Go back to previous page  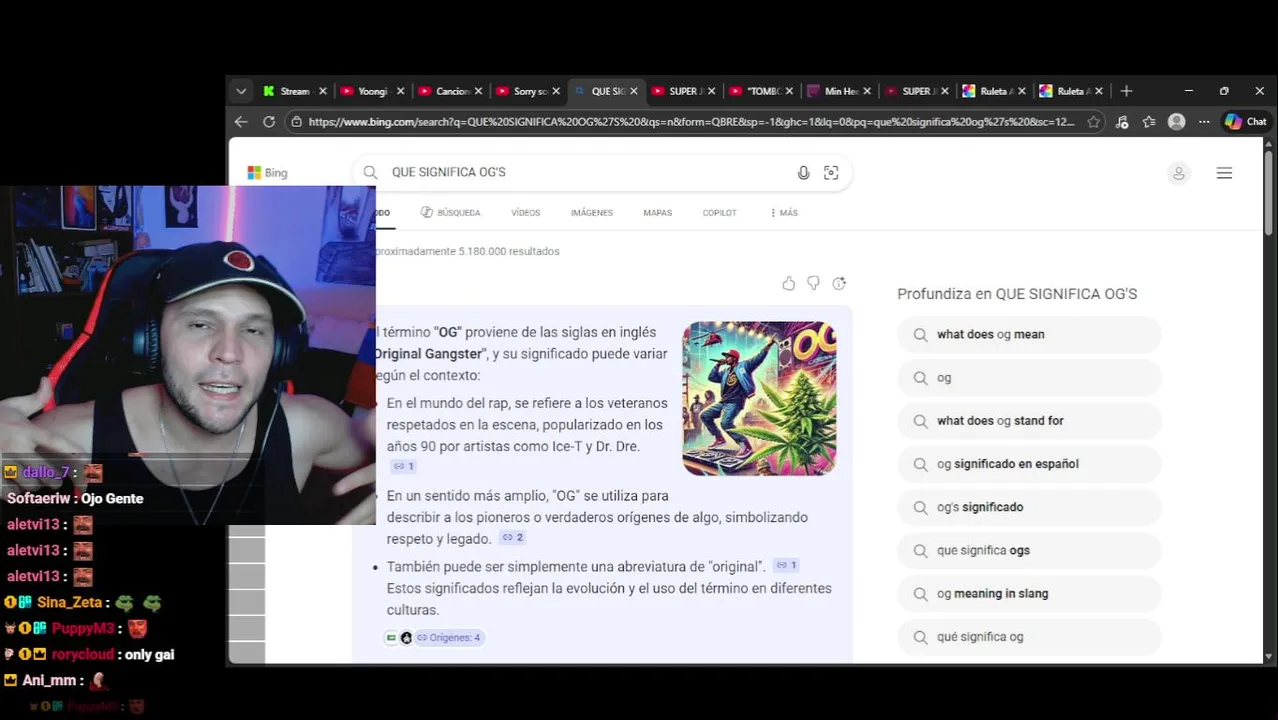[241, 122]
